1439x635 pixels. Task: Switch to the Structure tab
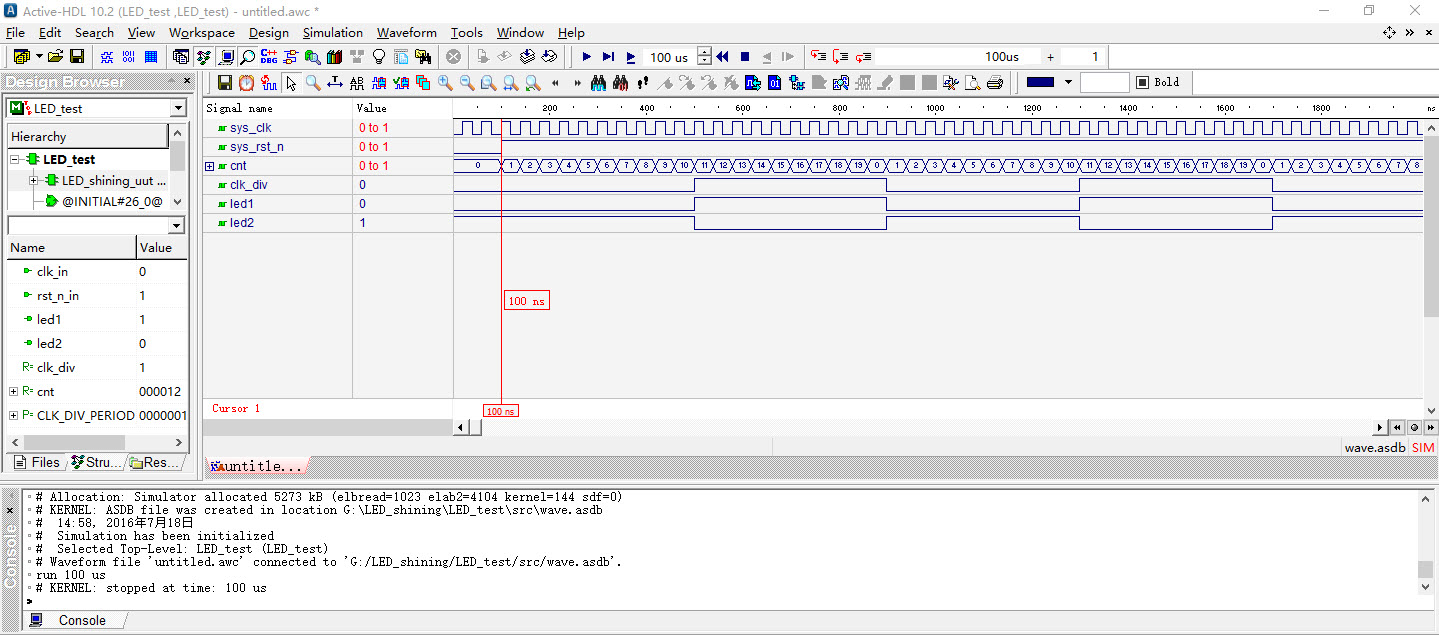(x=96, y=462)
